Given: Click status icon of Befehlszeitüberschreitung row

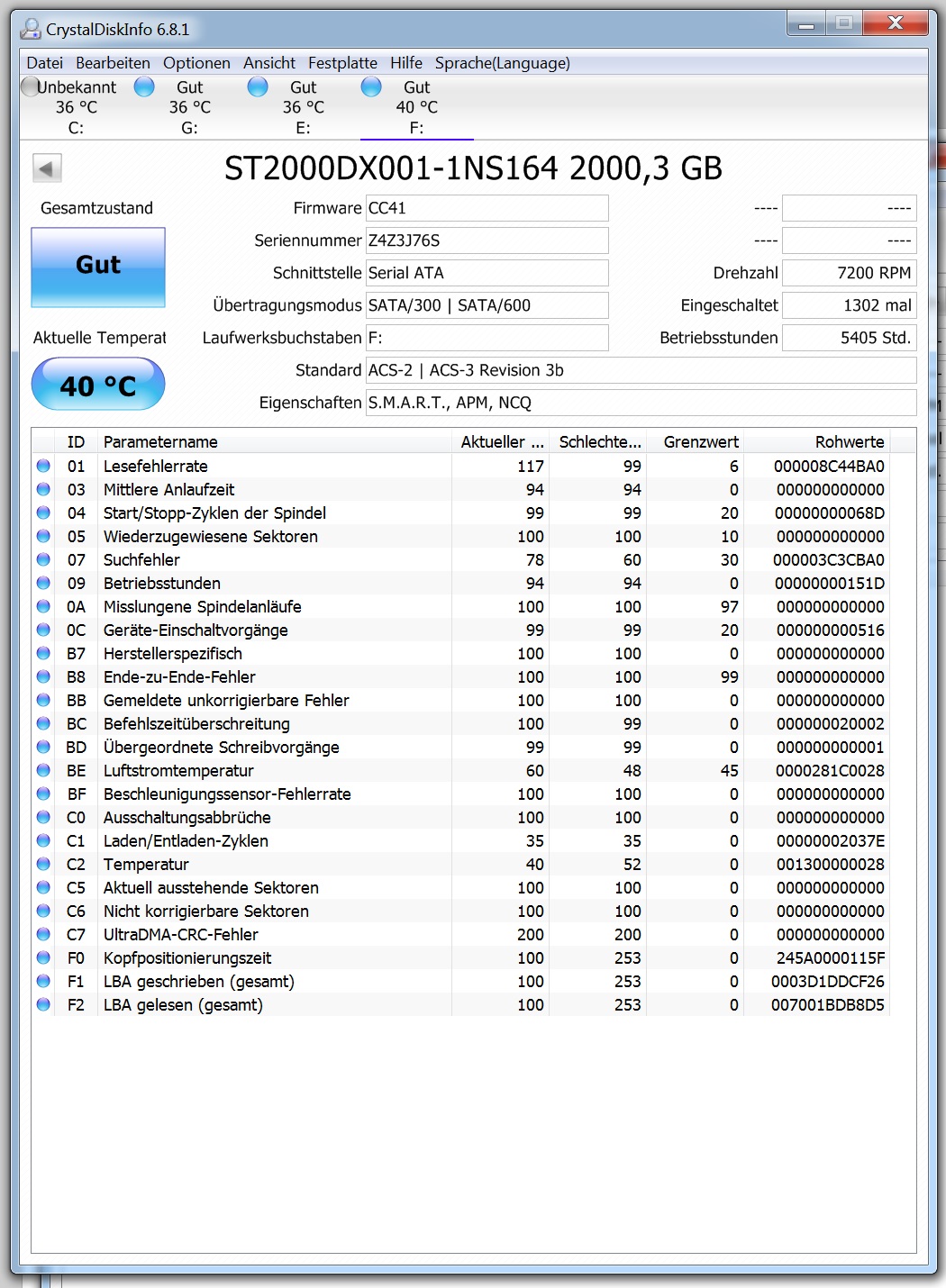Looking at the screenshot, I should [x=43, y=723].
